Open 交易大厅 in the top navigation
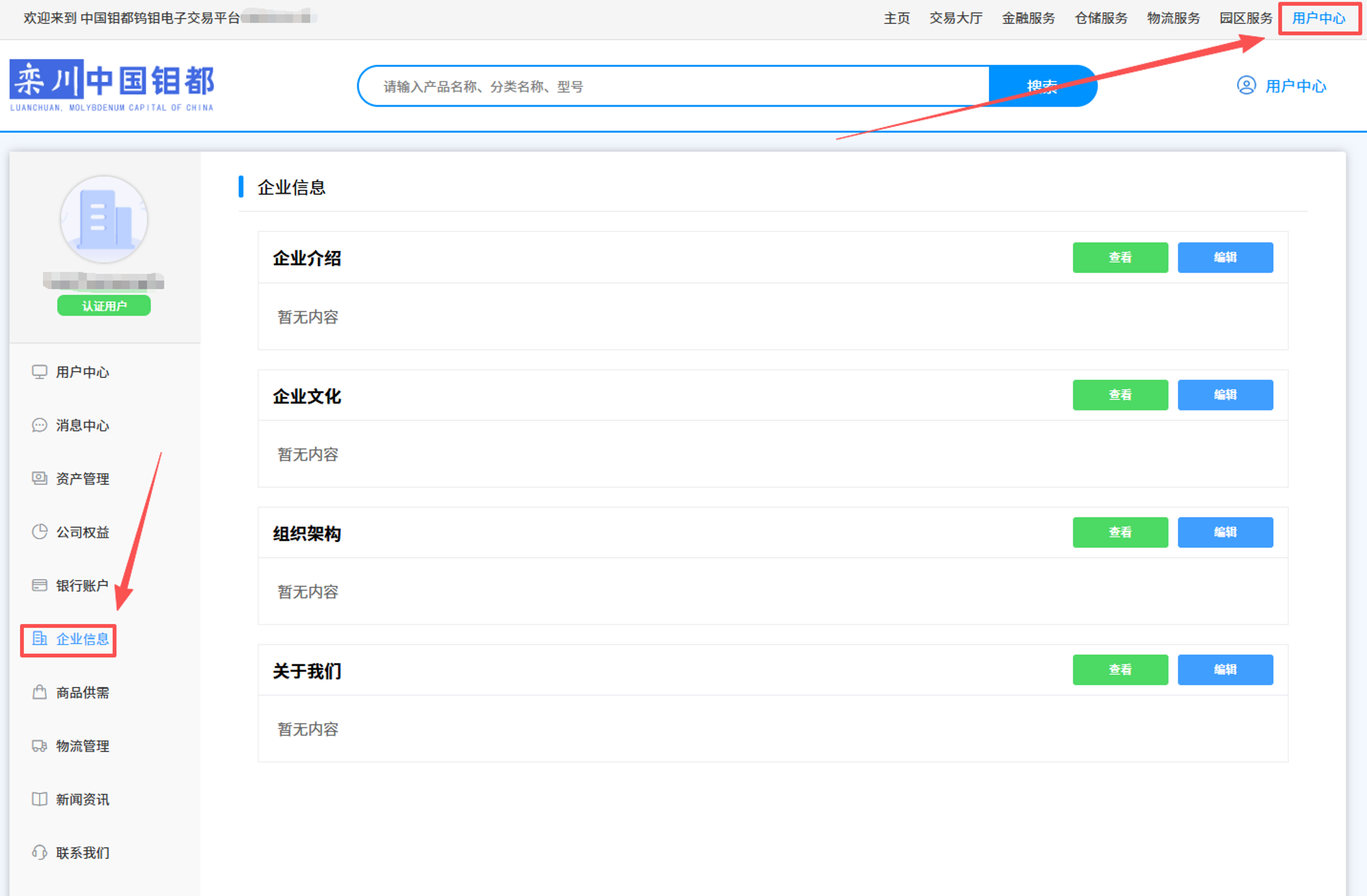 point(956,18)
